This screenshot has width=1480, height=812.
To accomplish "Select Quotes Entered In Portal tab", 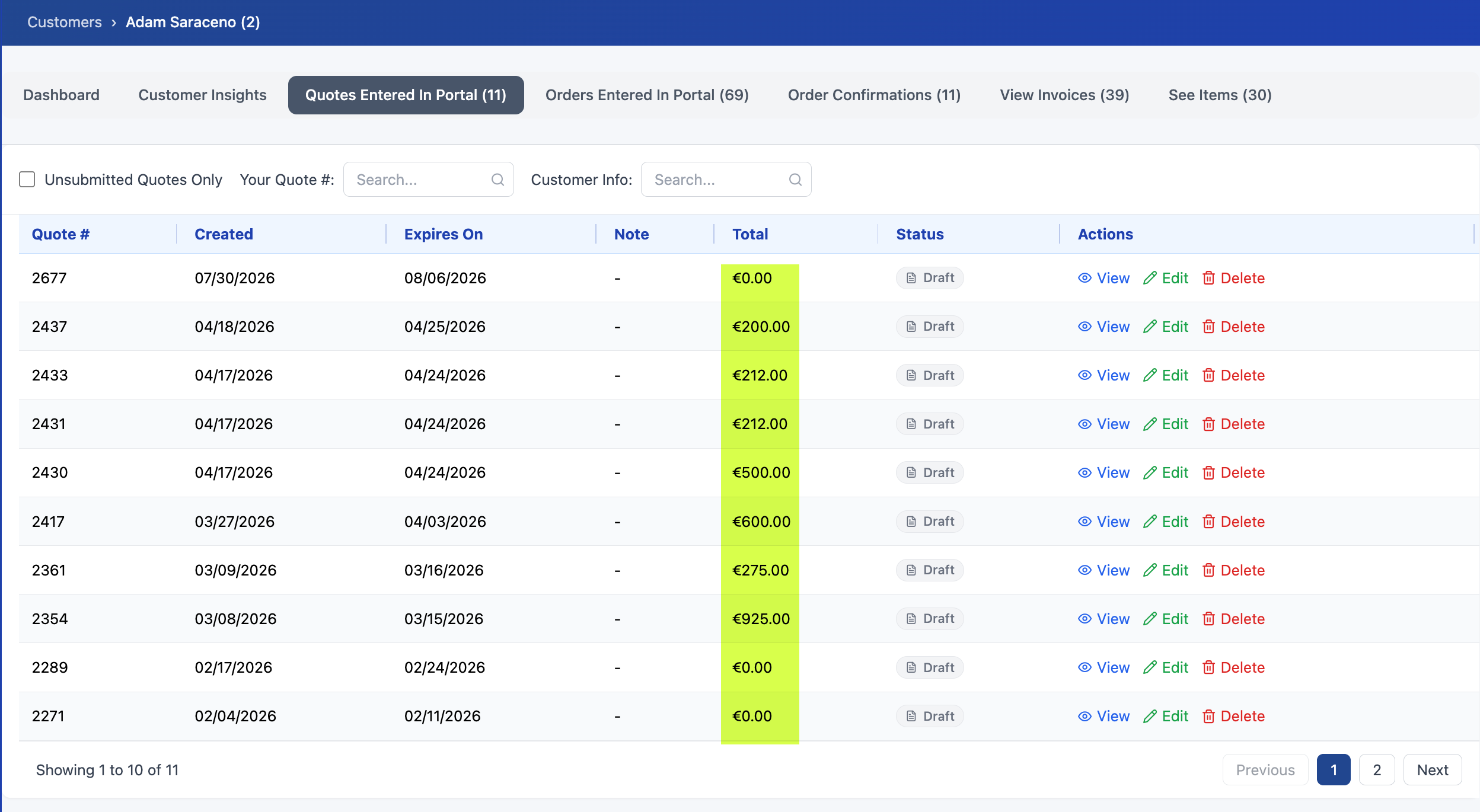I will 406,95.
